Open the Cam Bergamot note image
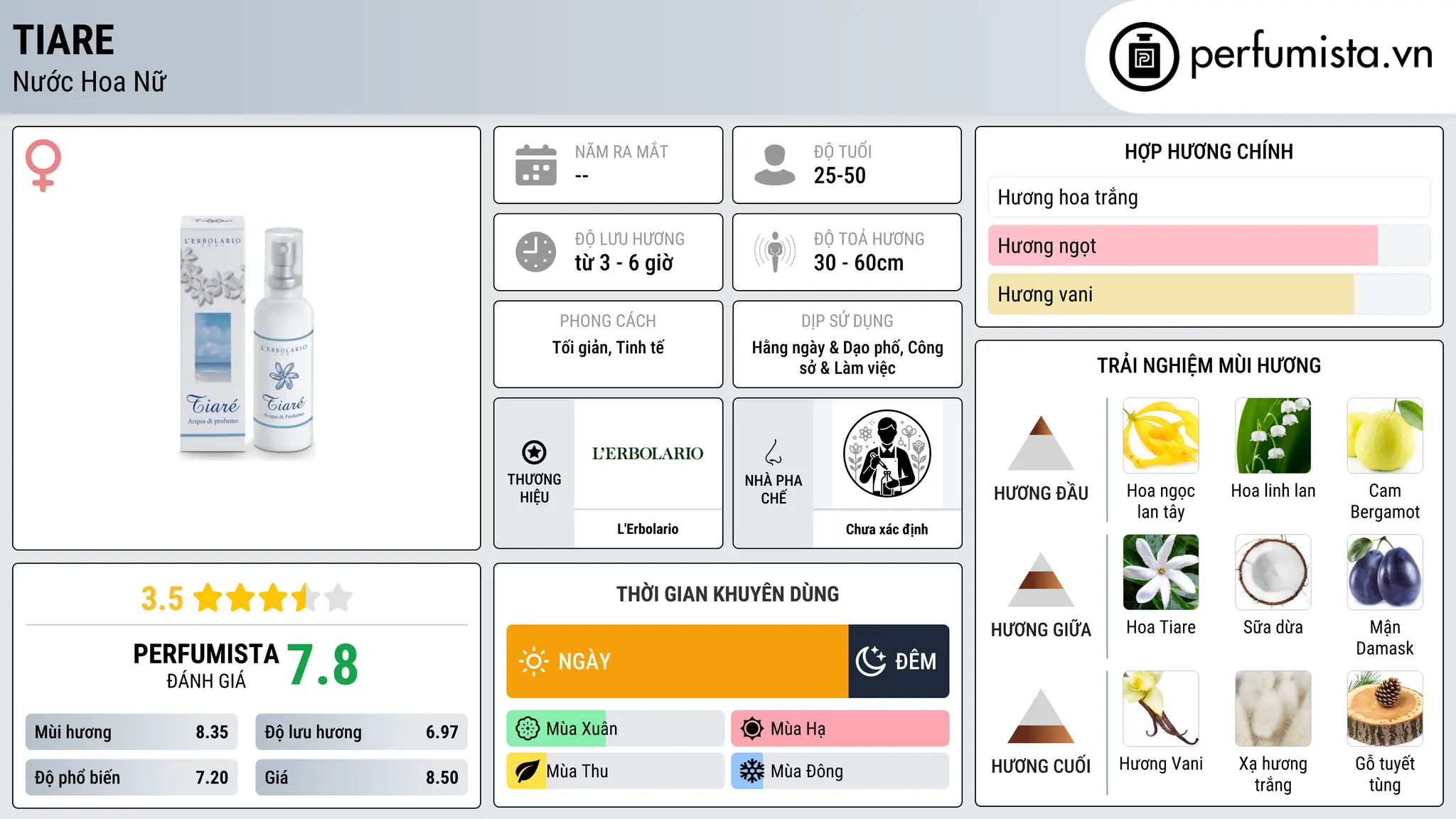This screenshot has height=819, width=1456. click(1385, 436)
